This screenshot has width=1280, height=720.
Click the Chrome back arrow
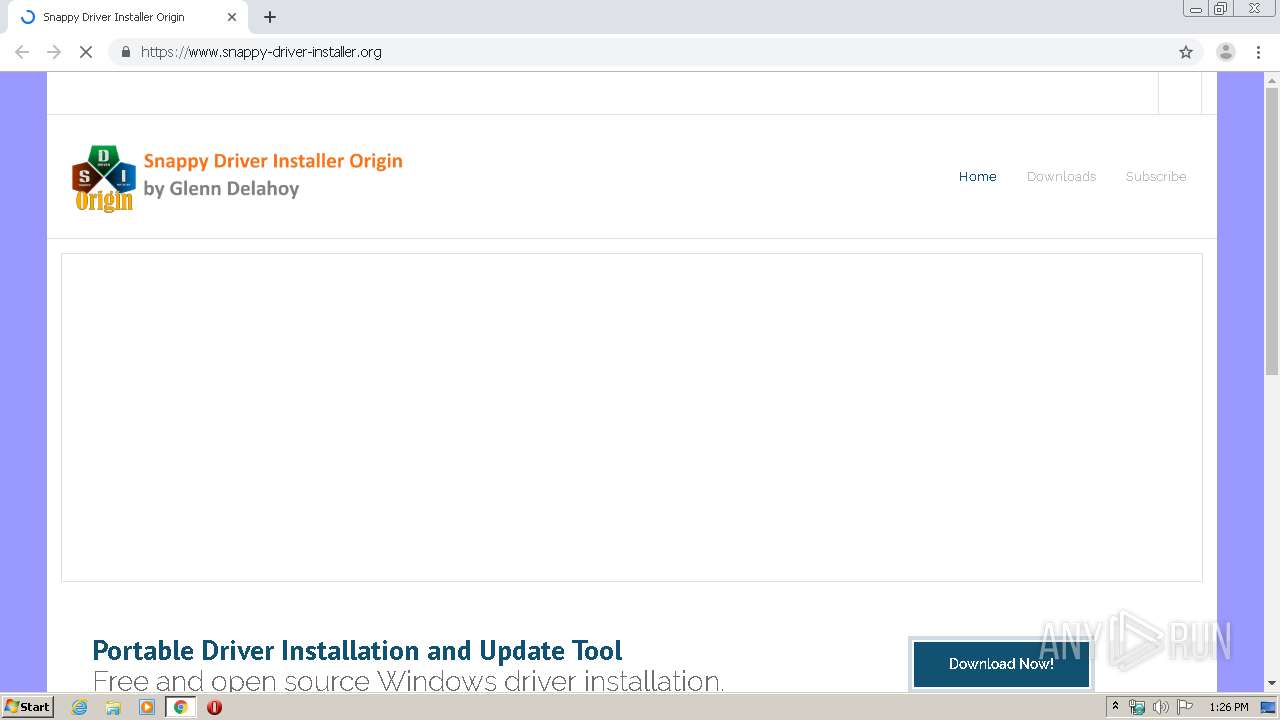(22, 52)
